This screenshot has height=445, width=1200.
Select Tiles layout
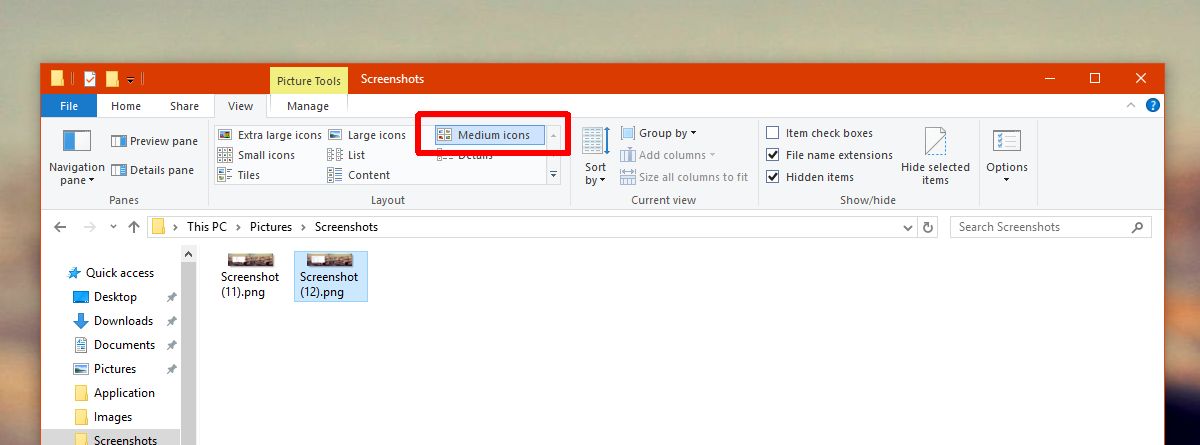[239, 175]
